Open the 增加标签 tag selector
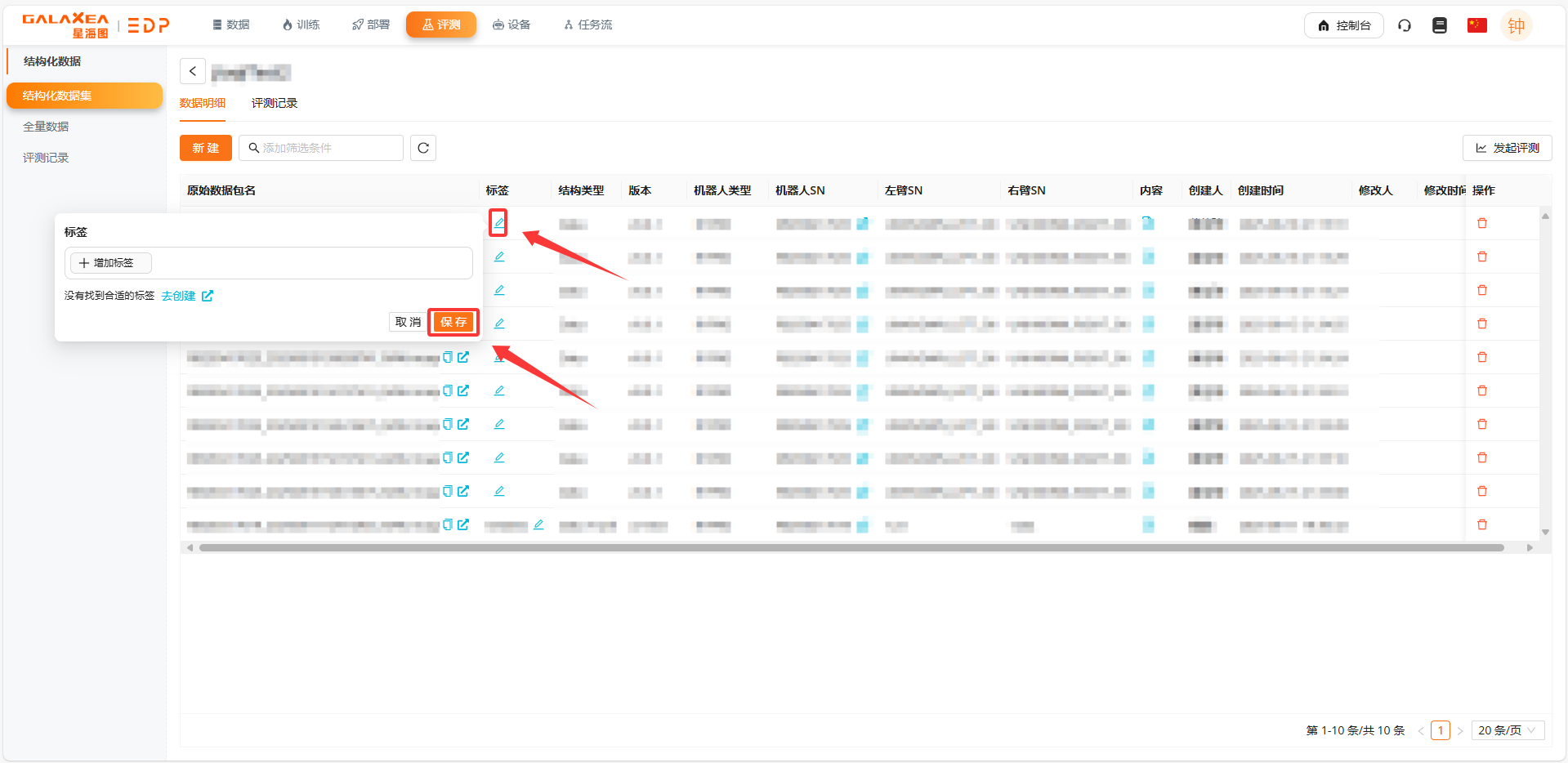Screen dimensions: 1568x763 click(x=111, y=263)
